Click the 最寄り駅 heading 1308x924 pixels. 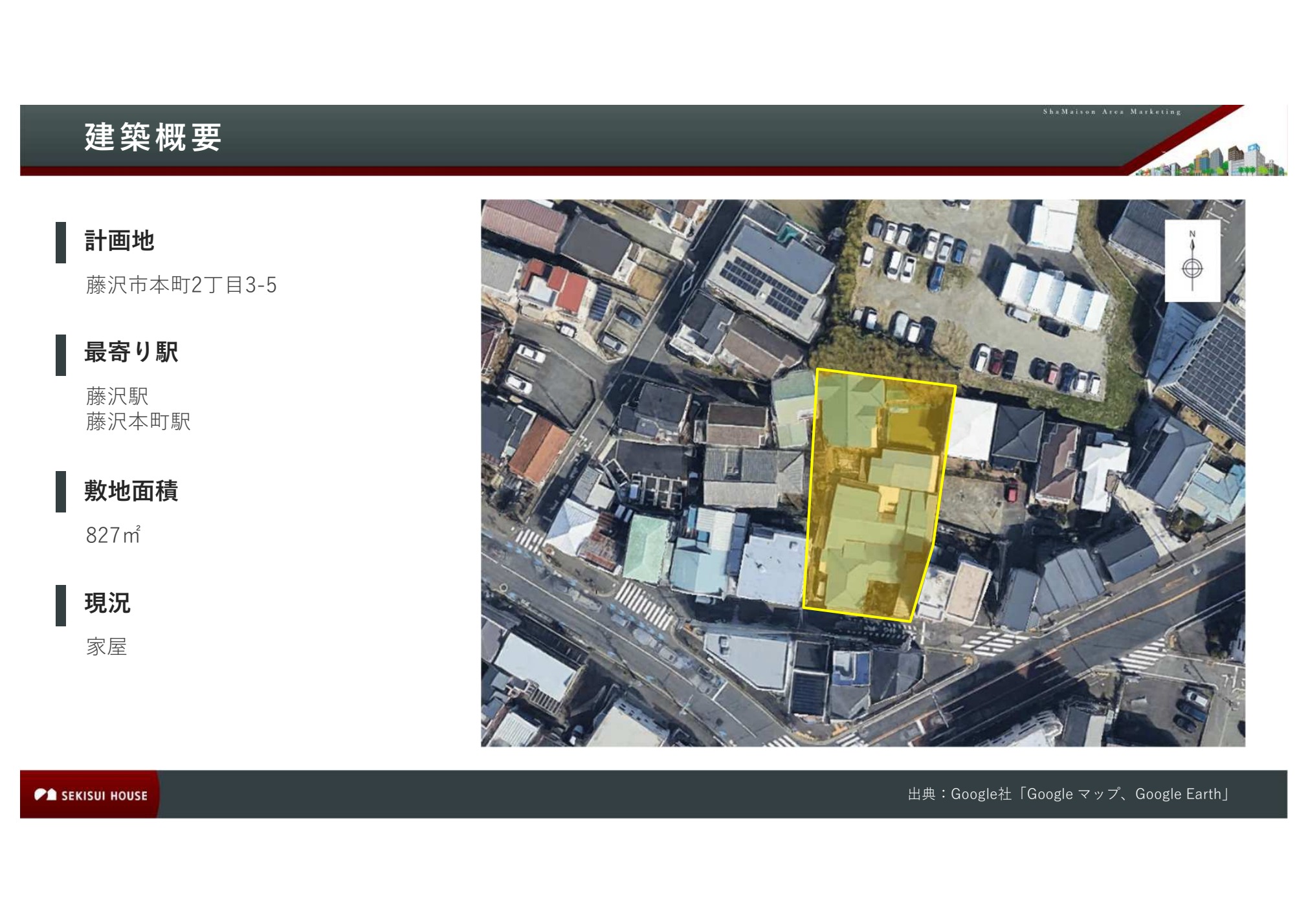click(x=131, y=353)
